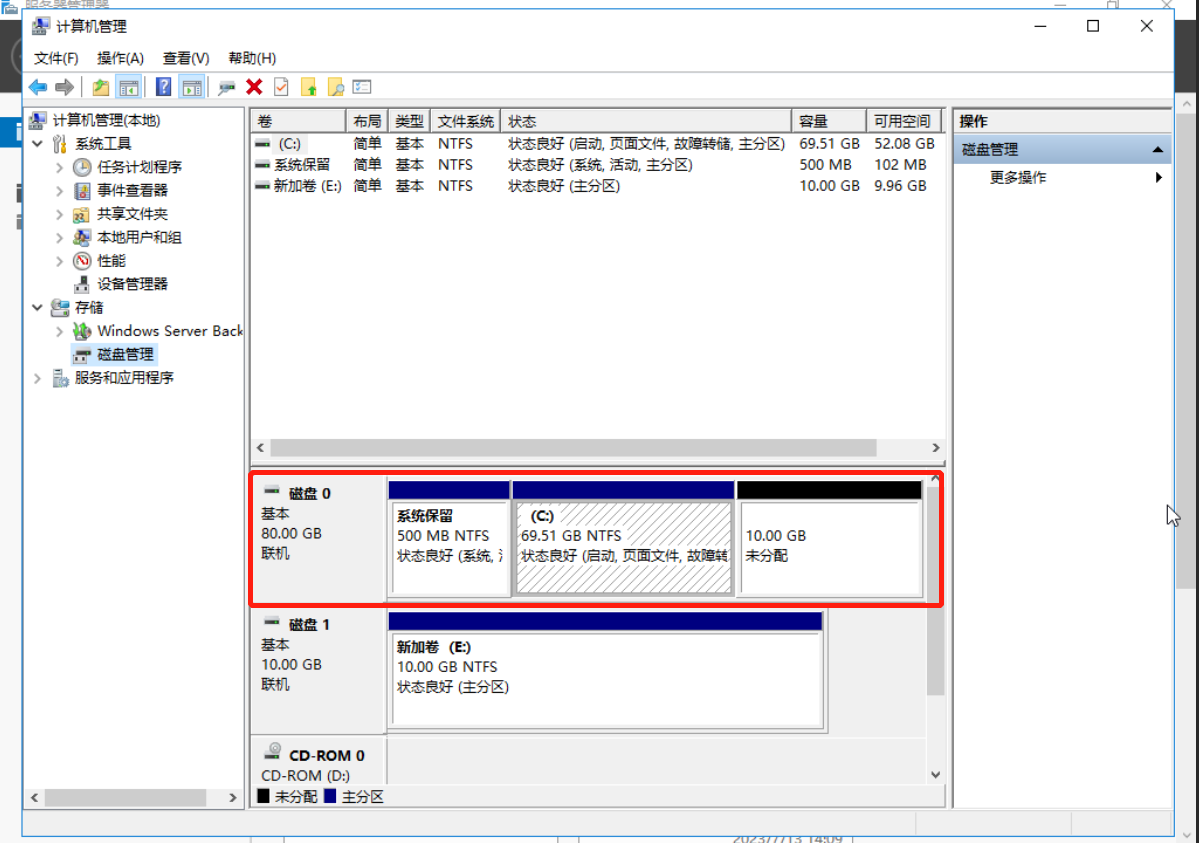This screenshot has width=1199, height=843.
Task: Select the 10.00 GB unallocated black partition
Action: pyautogui.click(x=829, y=546)
